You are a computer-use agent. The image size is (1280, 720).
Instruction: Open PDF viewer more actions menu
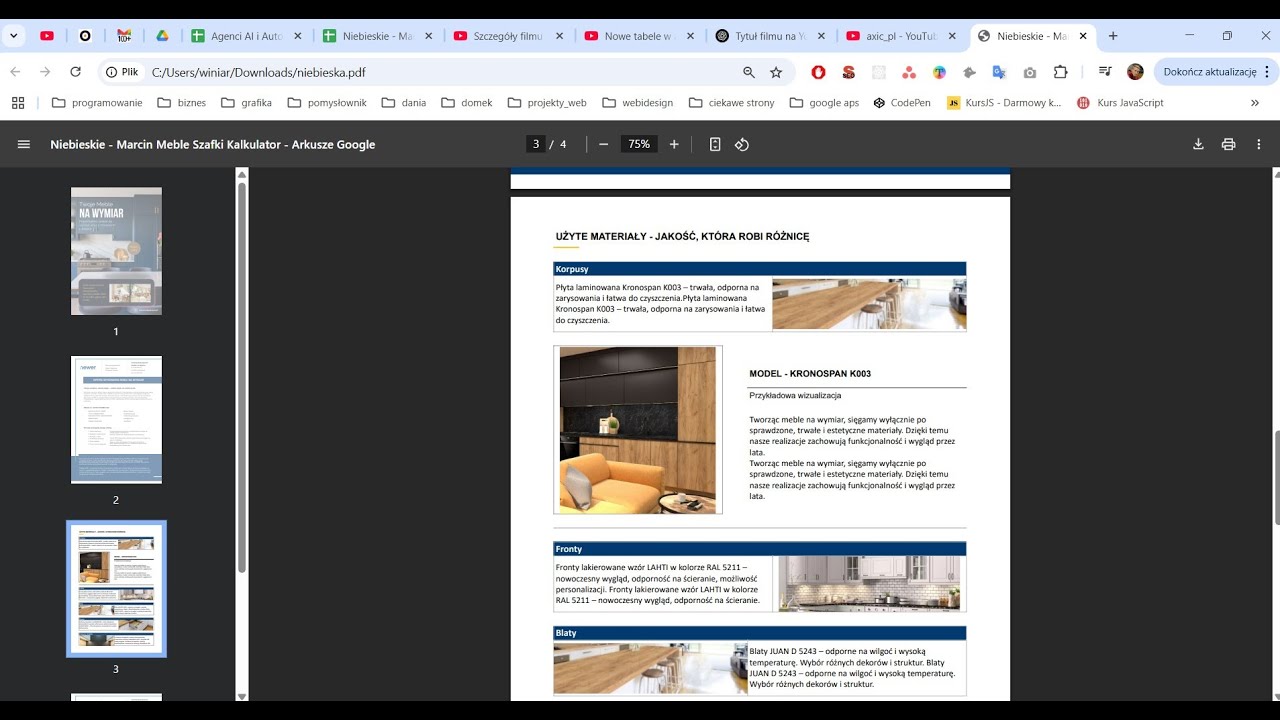coord(1259,144)
